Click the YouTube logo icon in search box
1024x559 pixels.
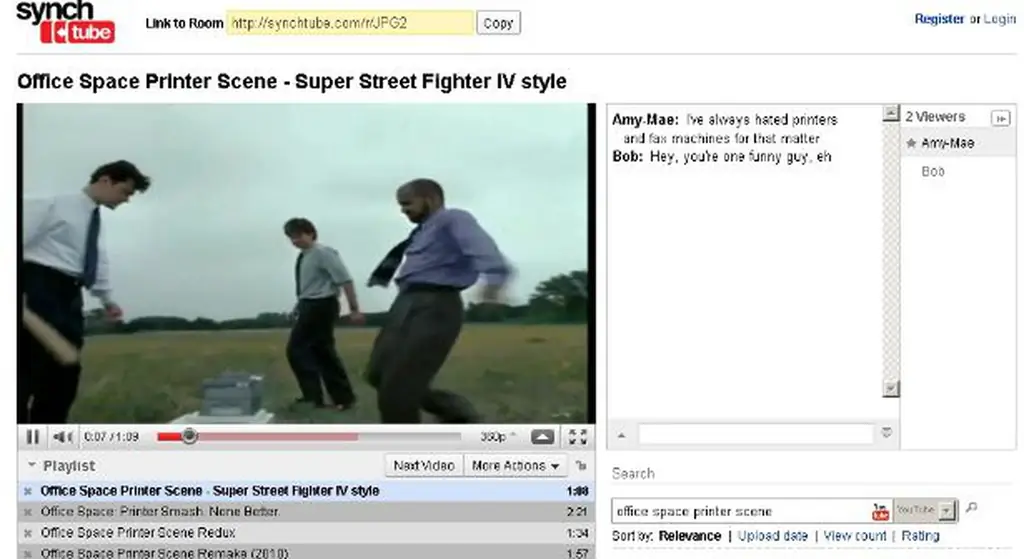click(880, 511)
